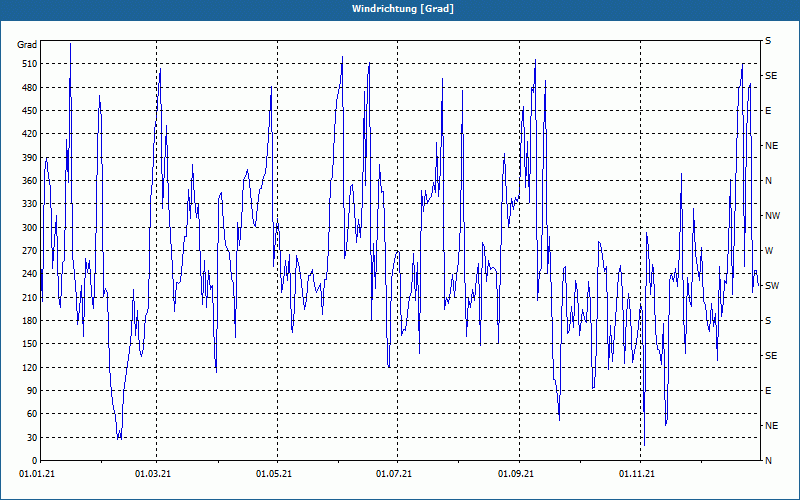
Task: Pick the 420 degree axis label
Action: [30, 134]
